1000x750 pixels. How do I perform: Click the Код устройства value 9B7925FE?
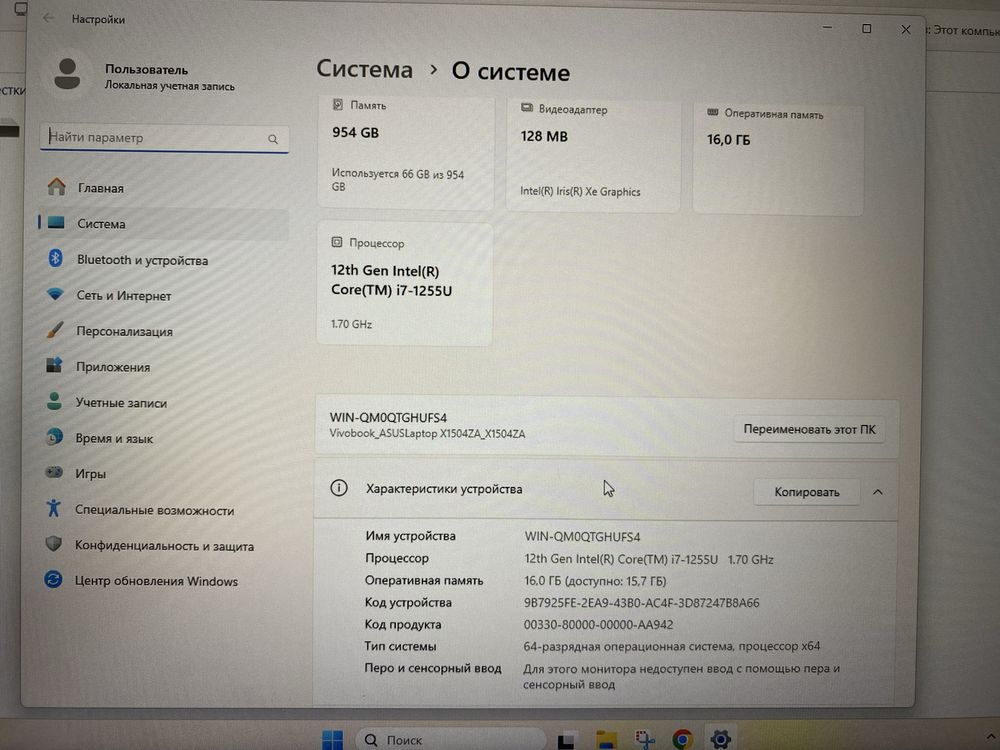tap(642, 603)
